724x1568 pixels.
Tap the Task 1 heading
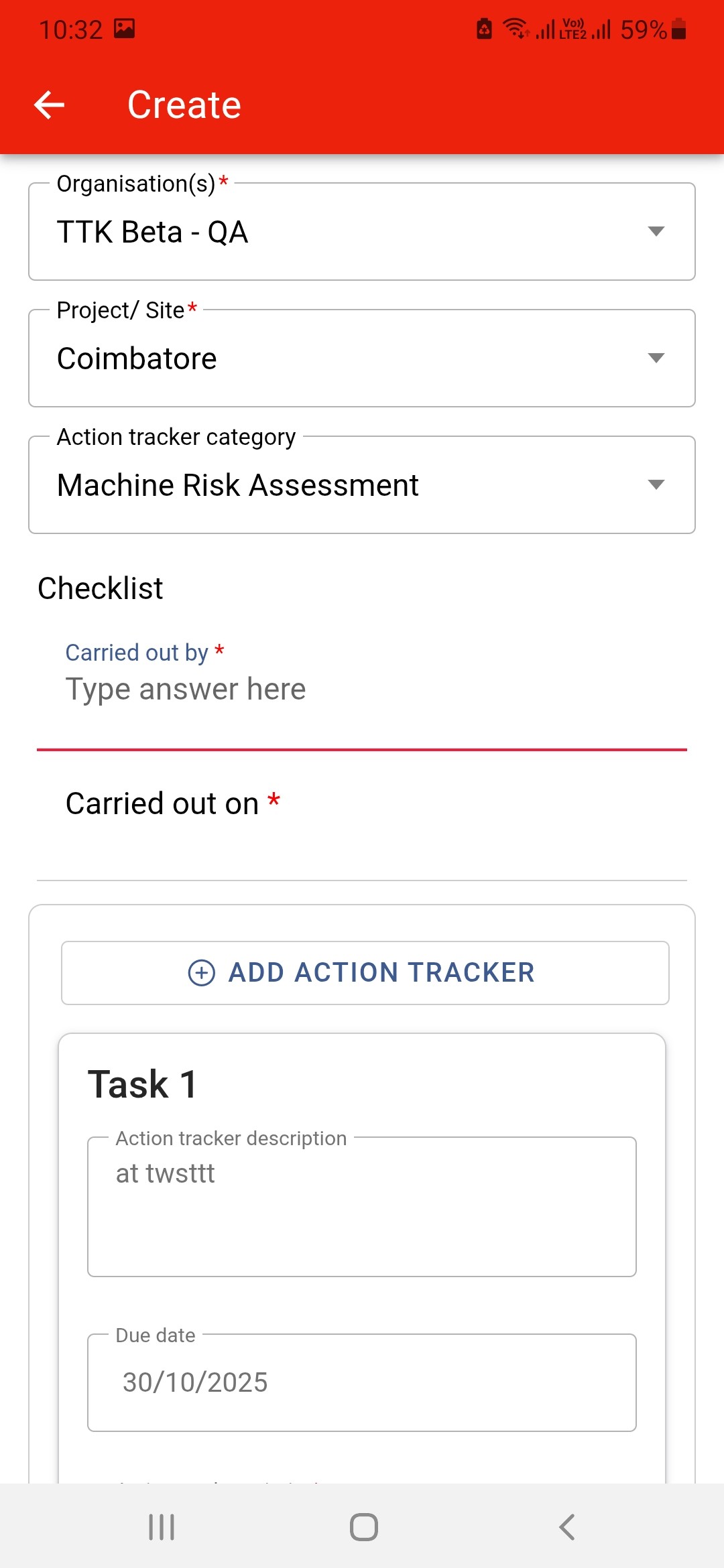(143, 1084)
